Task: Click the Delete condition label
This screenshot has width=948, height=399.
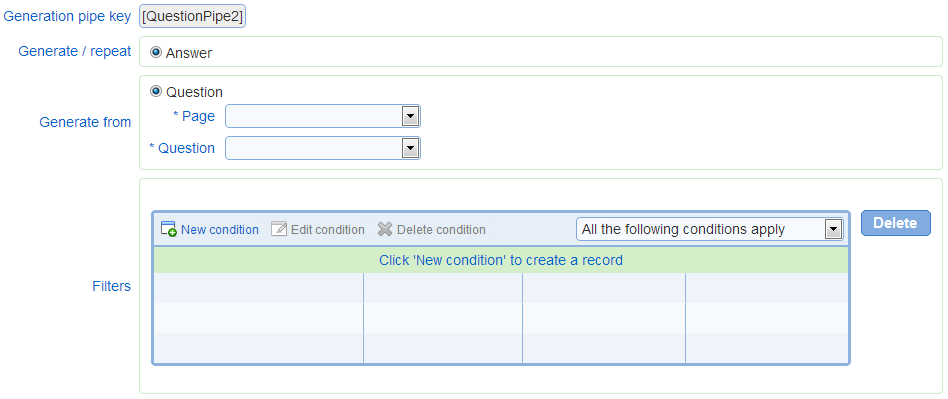Action: coord(441,230)
